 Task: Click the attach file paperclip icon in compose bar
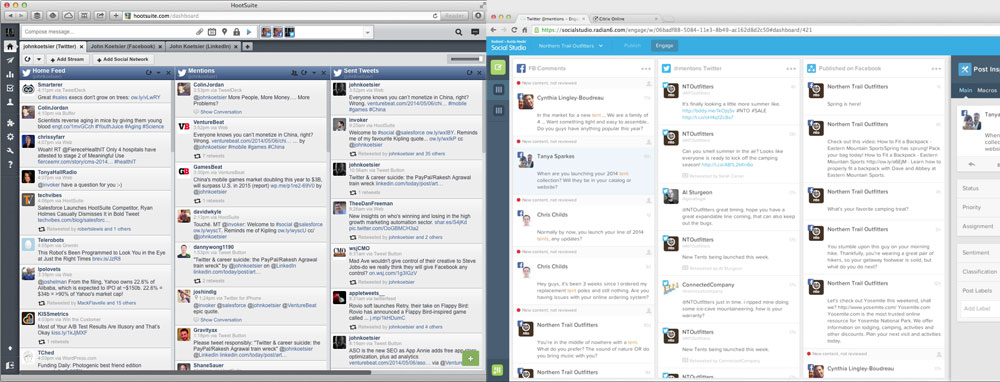(200, 32)
